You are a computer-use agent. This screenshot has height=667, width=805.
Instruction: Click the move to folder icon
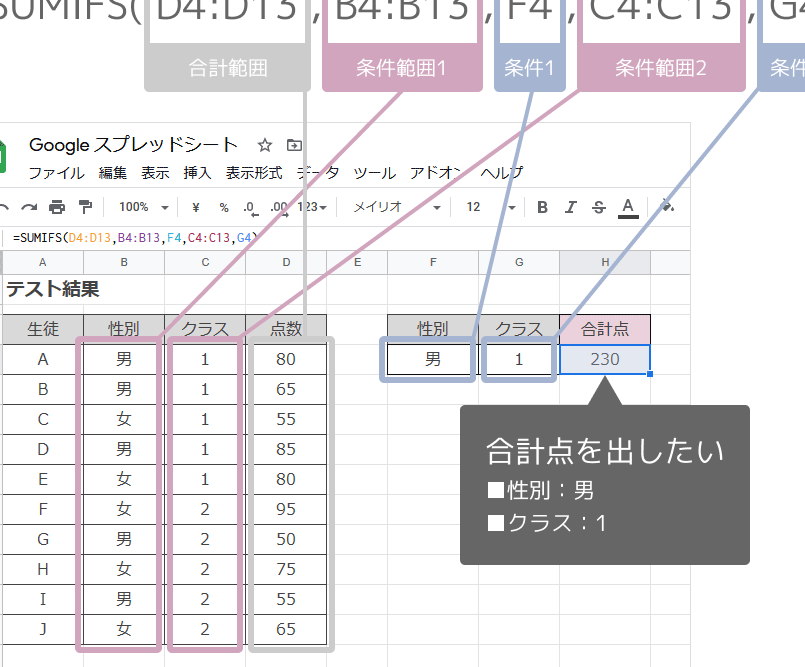(294, 145)
